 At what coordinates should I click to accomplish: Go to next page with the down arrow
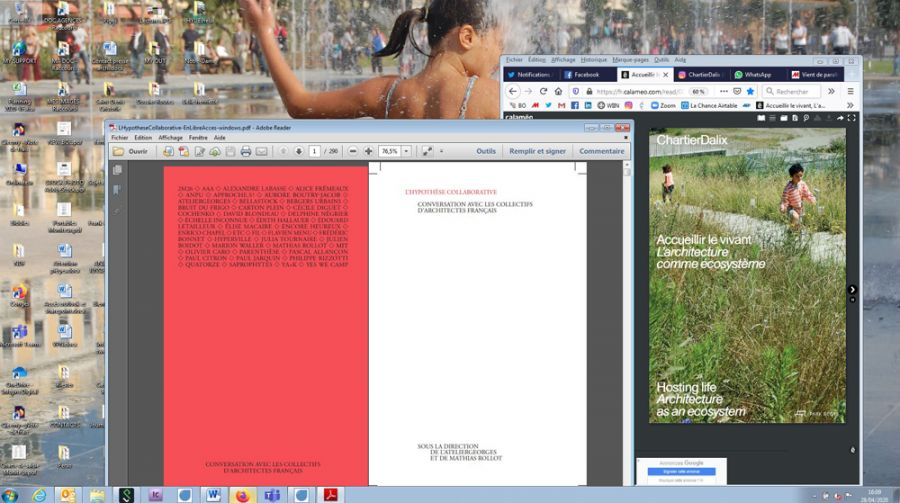pyautogui.click(x=299, y=151)
